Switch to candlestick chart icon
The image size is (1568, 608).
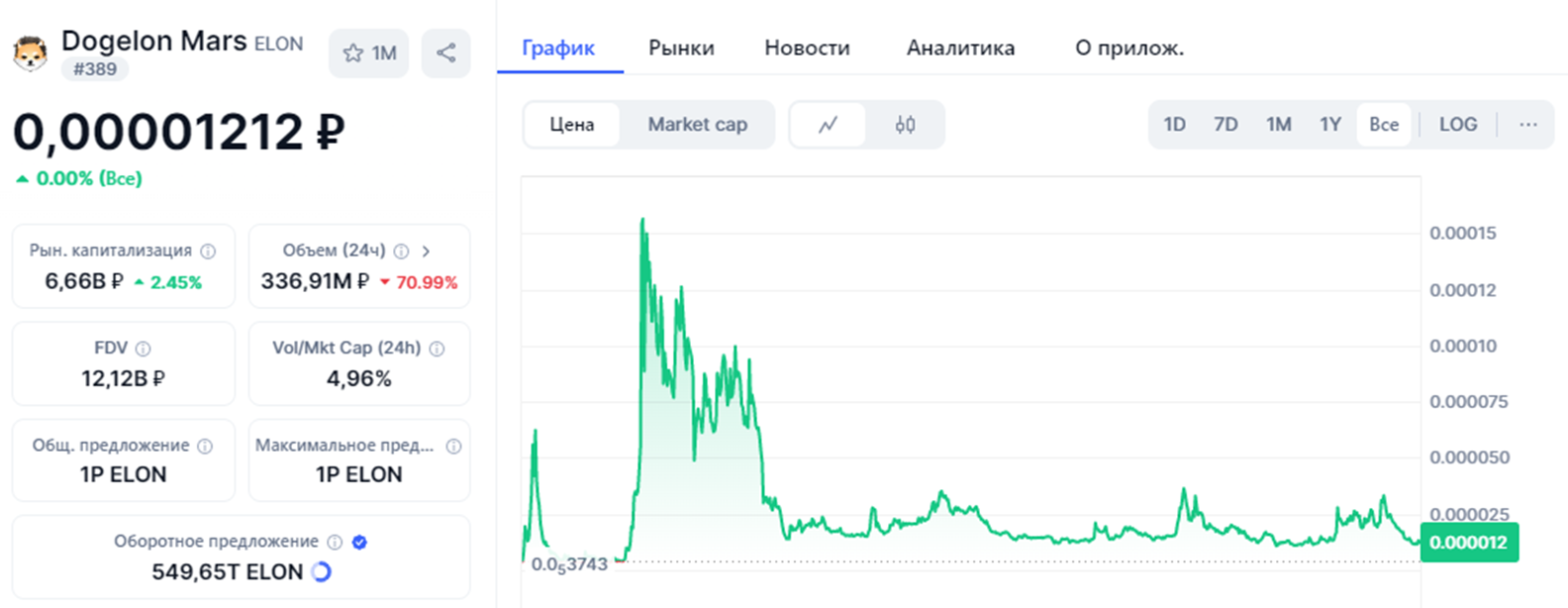coord(905,125)
